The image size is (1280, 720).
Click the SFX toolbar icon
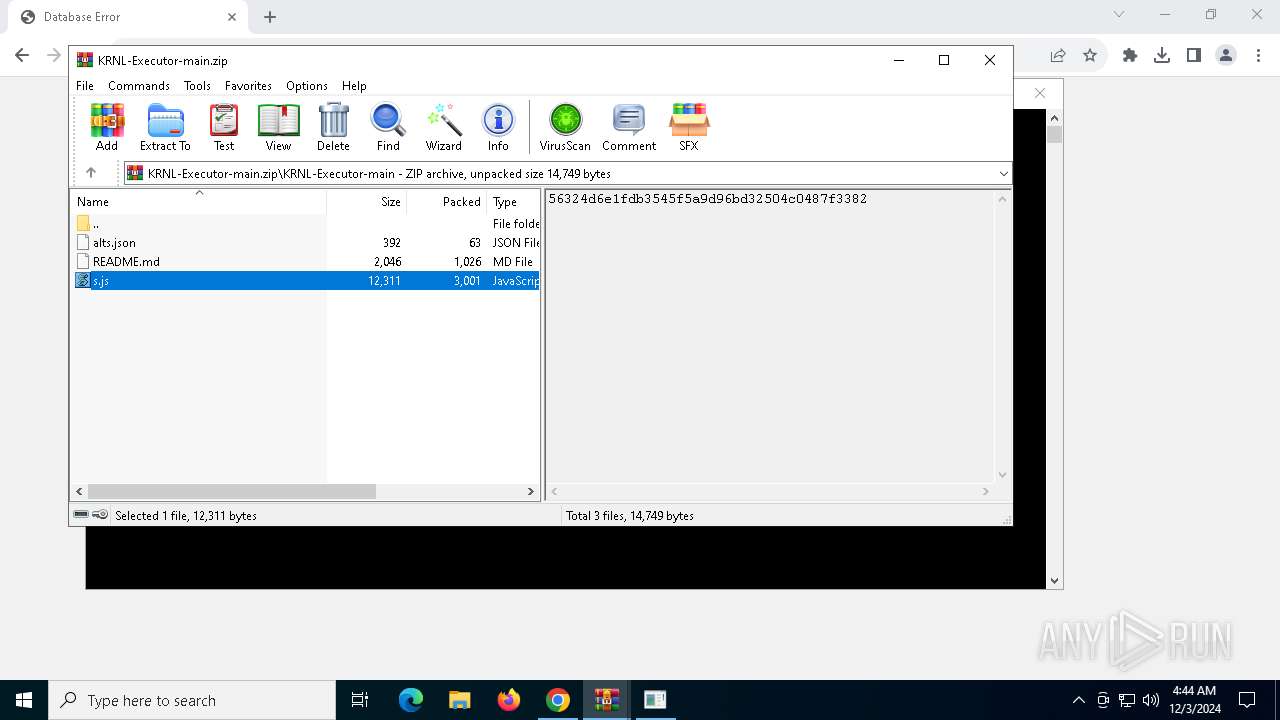click(x=689, y=127)
